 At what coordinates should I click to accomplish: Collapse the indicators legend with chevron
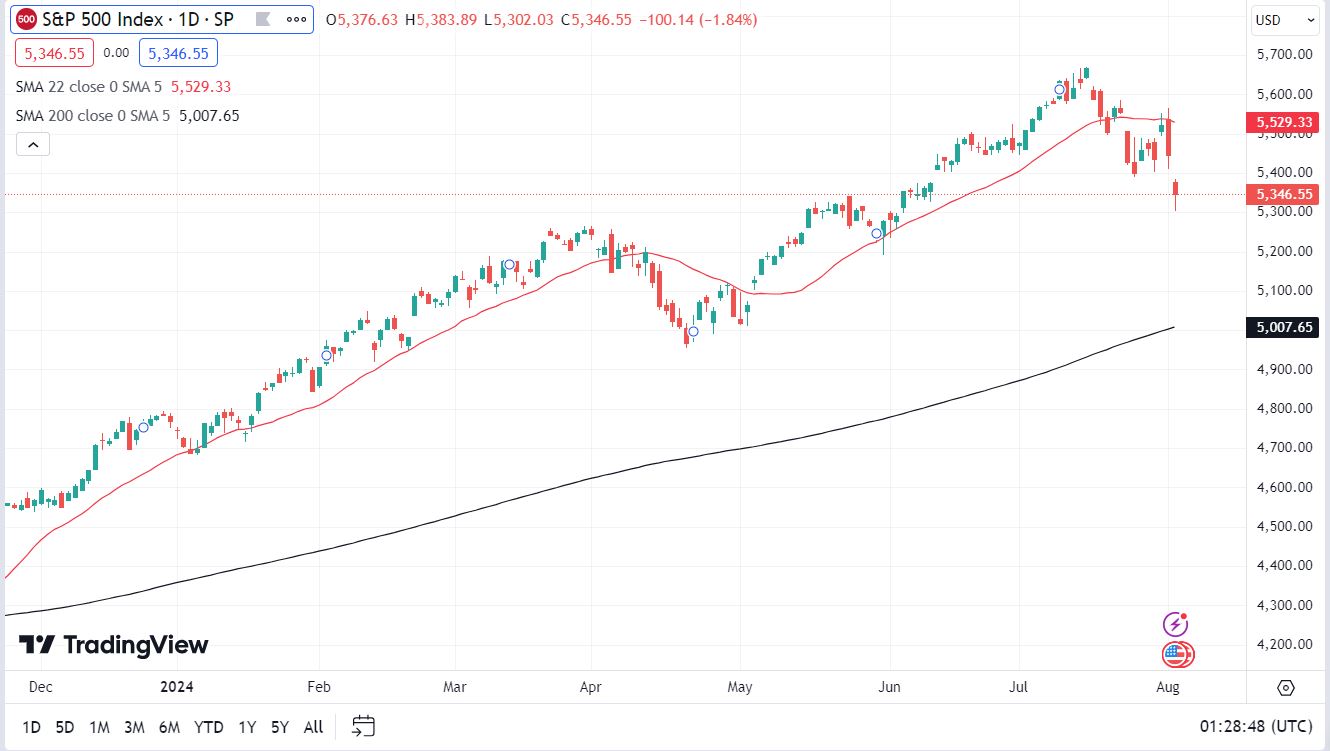(x=33, y=145)
